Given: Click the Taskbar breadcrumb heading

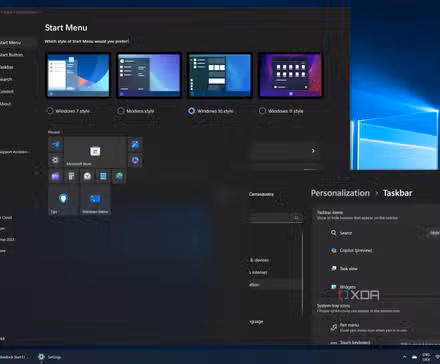Looking at the screenshot, I should 397,193.
